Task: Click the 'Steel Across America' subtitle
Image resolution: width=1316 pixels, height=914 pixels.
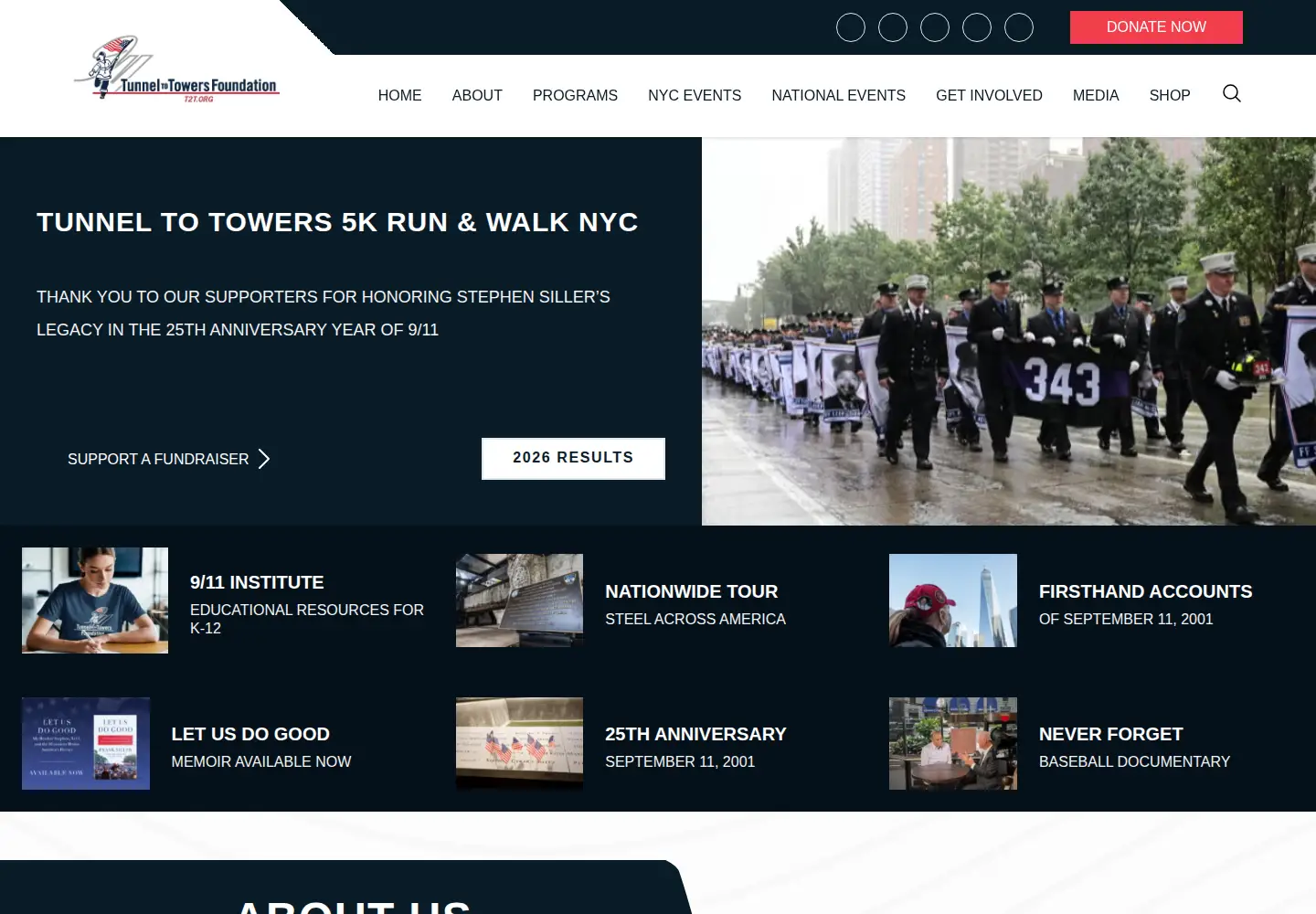Action: (x=695, y=619)
